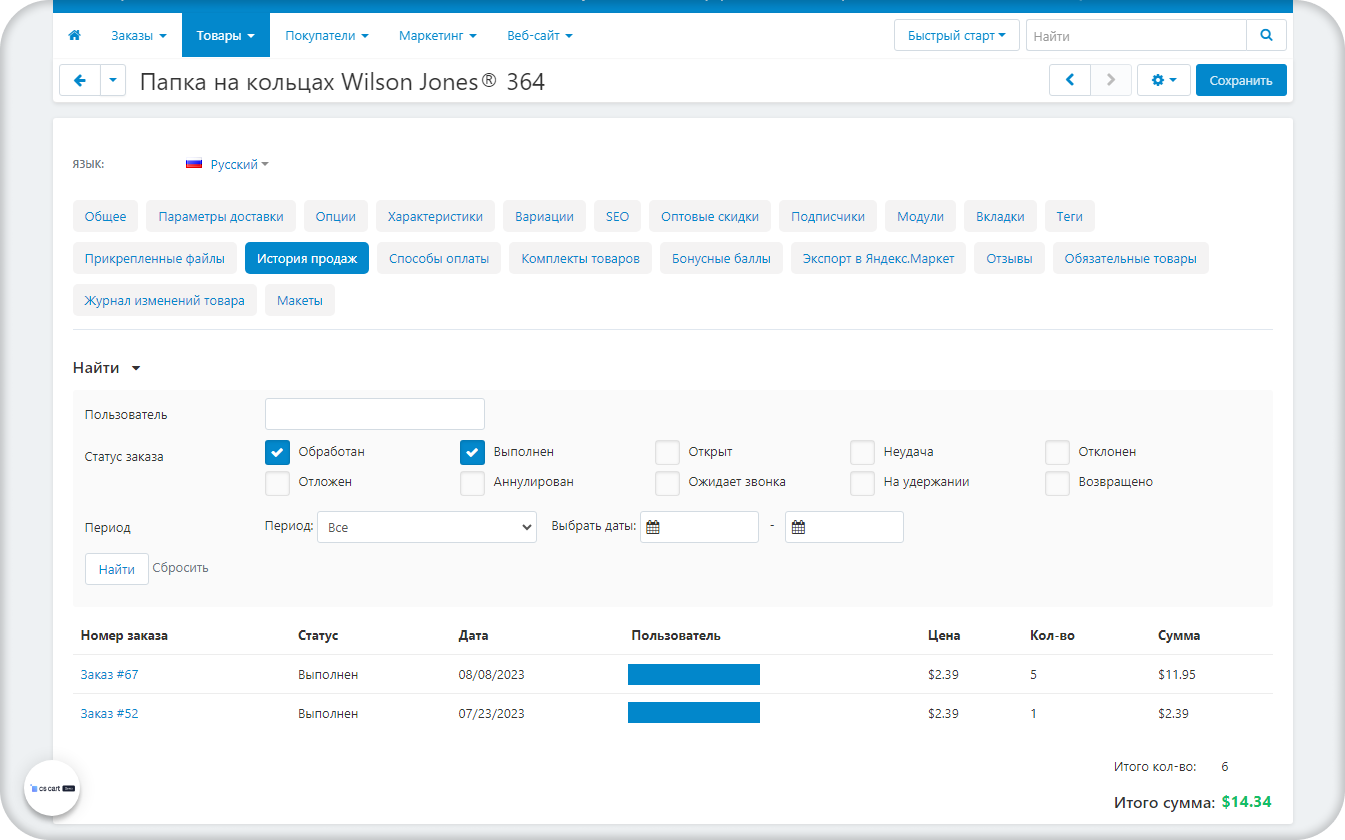Open the dropdown beside the back arrow
1345x840 pixels.
pyautogui.click(x=113, y=80)
